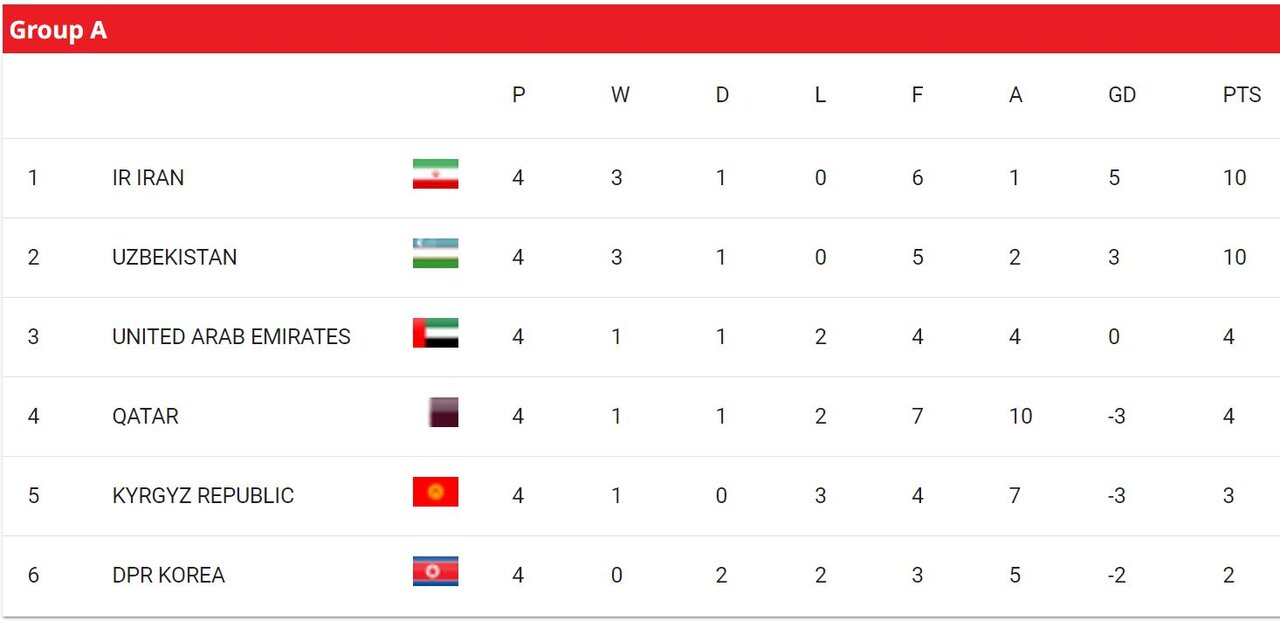Image resolution: width=1280 pixels, height=621 pixels.
Task: Open the IR IRAN team name
Action: point(148,178)
